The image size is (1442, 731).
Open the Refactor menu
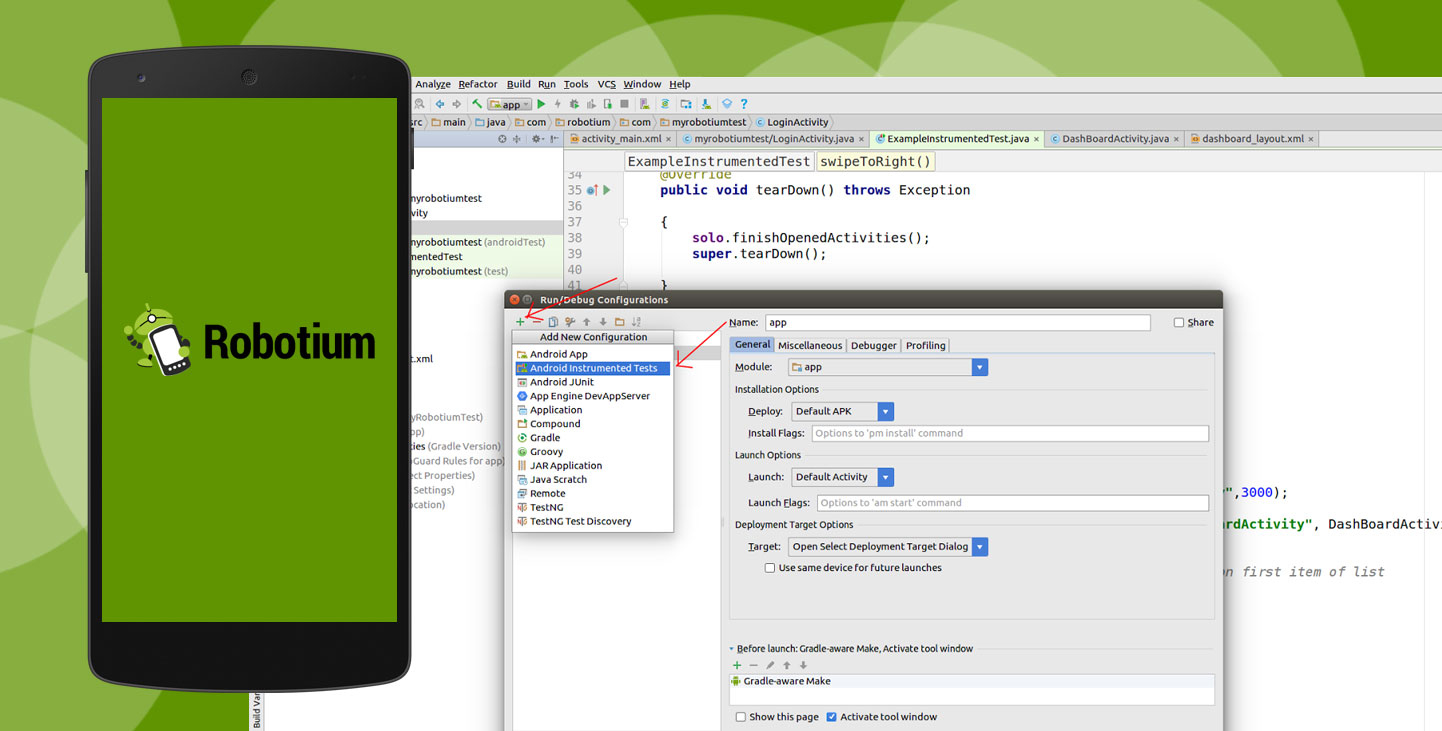478,84
